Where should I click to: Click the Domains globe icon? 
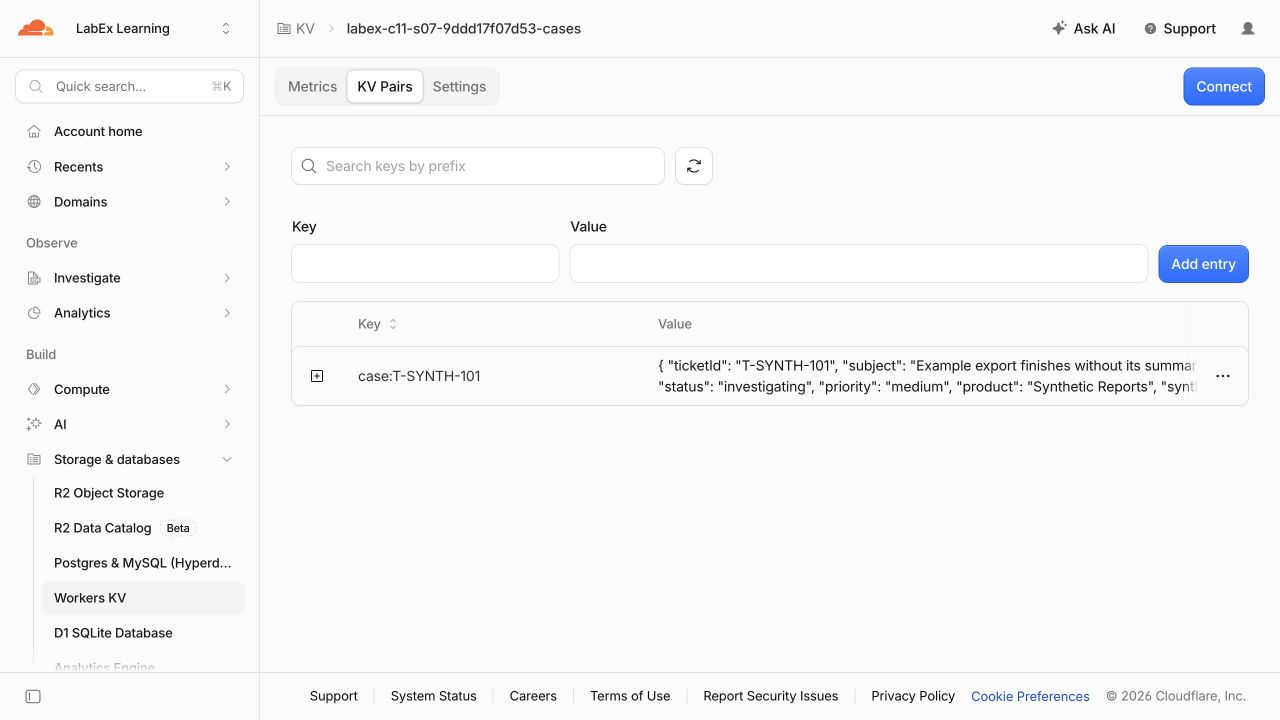pyautogui.click(x=34, y=202)
